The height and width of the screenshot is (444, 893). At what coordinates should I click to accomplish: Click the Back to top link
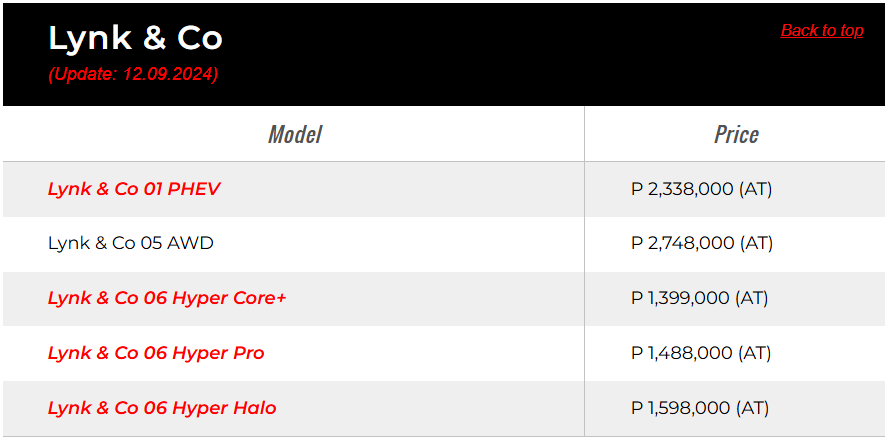[x=821, y=31]
